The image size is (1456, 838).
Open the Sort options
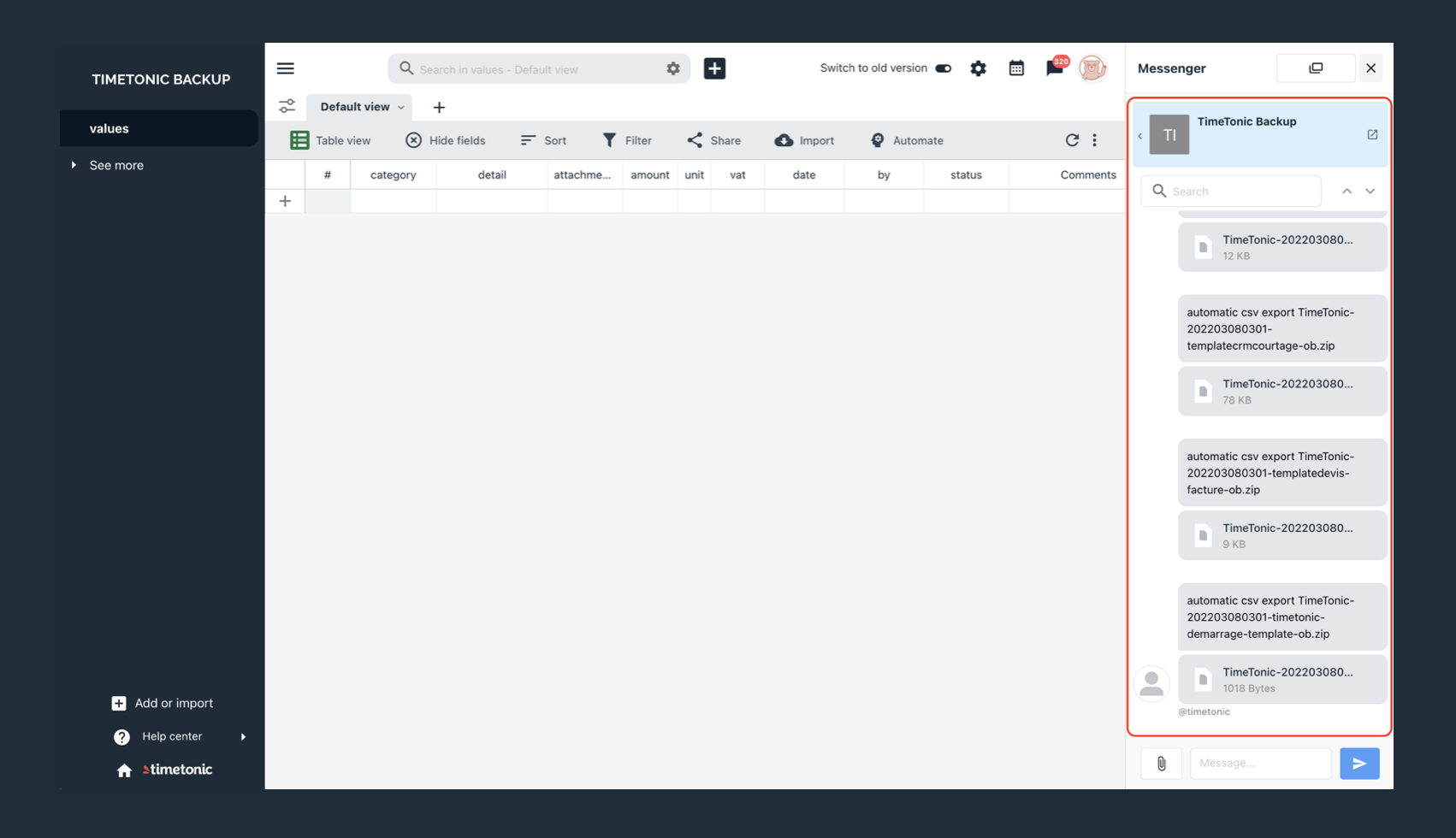543,140
